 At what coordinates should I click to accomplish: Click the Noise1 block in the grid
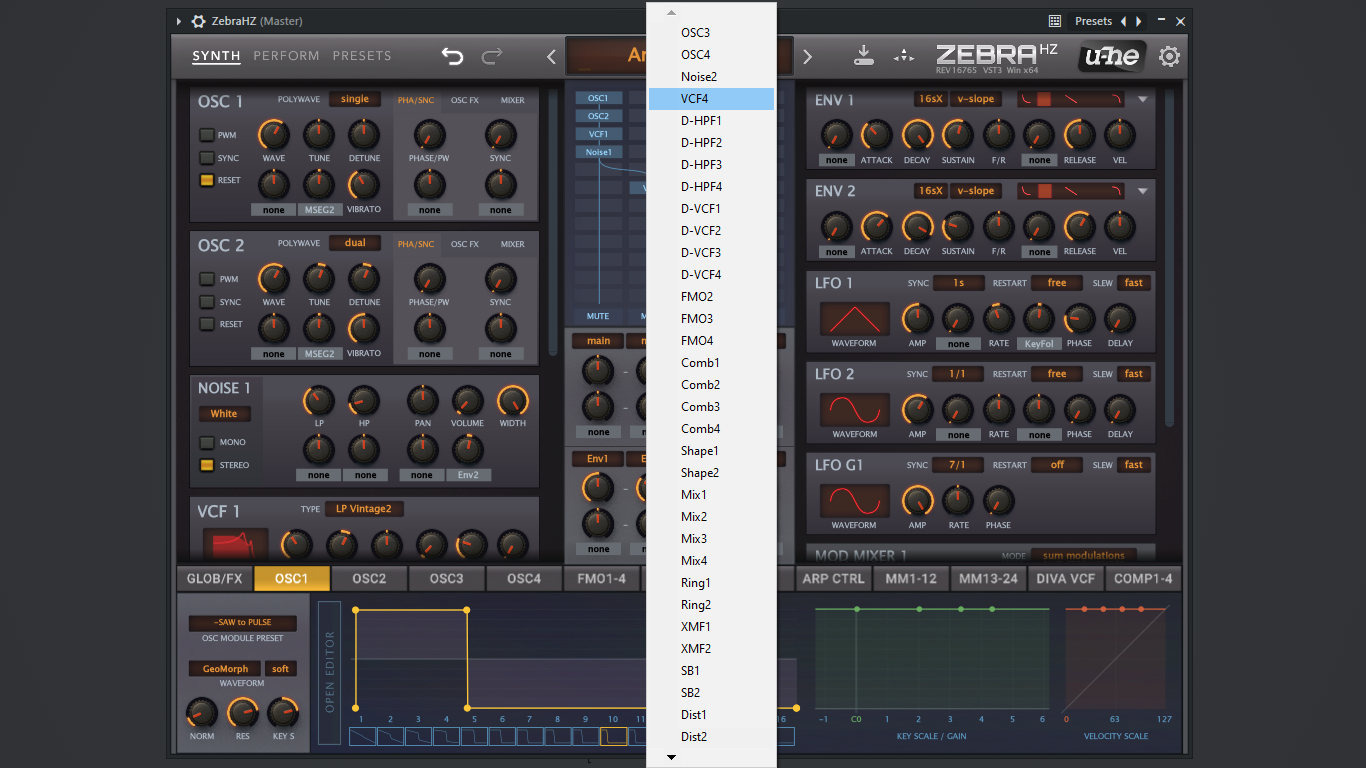click(598, 152)
